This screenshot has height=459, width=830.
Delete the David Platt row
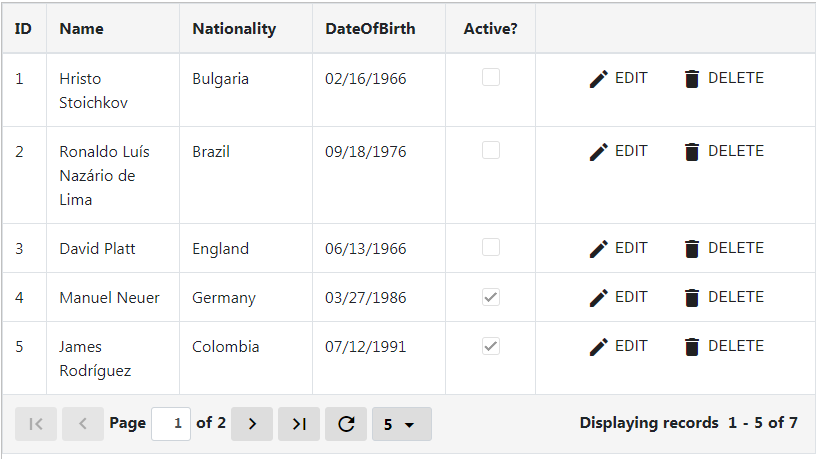(724, 248)
